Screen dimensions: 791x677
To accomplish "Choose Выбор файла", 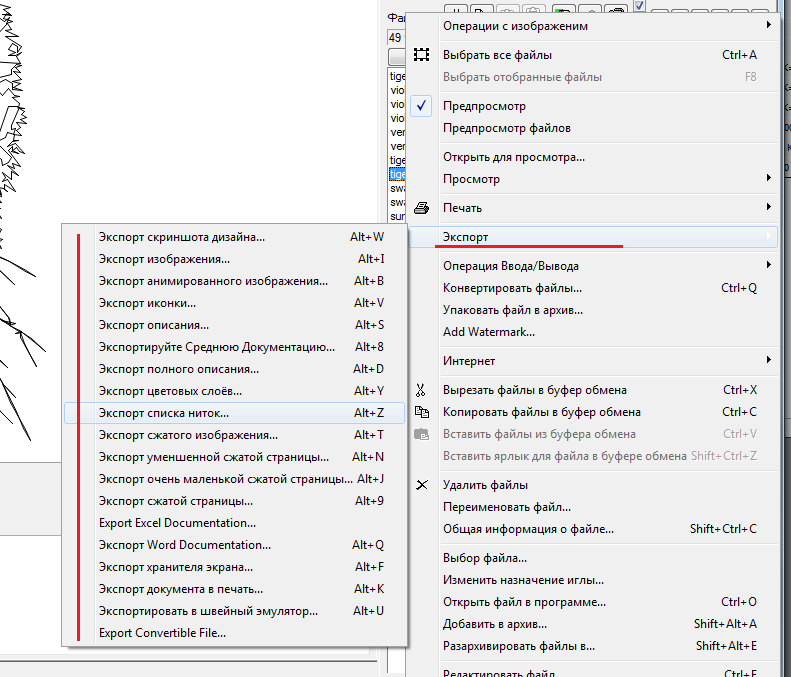I will (593, 558).
